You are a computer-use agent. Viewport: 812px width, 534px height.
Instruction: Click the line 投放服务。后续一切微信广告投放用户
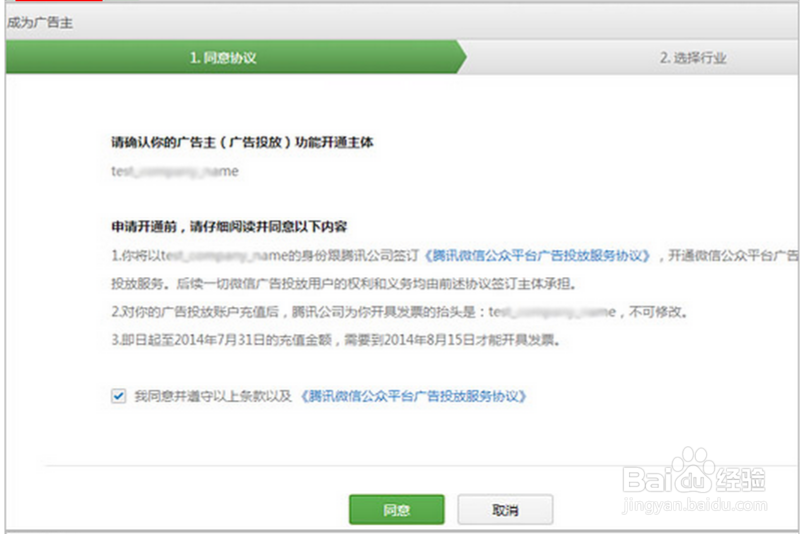pyautogui.click(x=343, y=284)
